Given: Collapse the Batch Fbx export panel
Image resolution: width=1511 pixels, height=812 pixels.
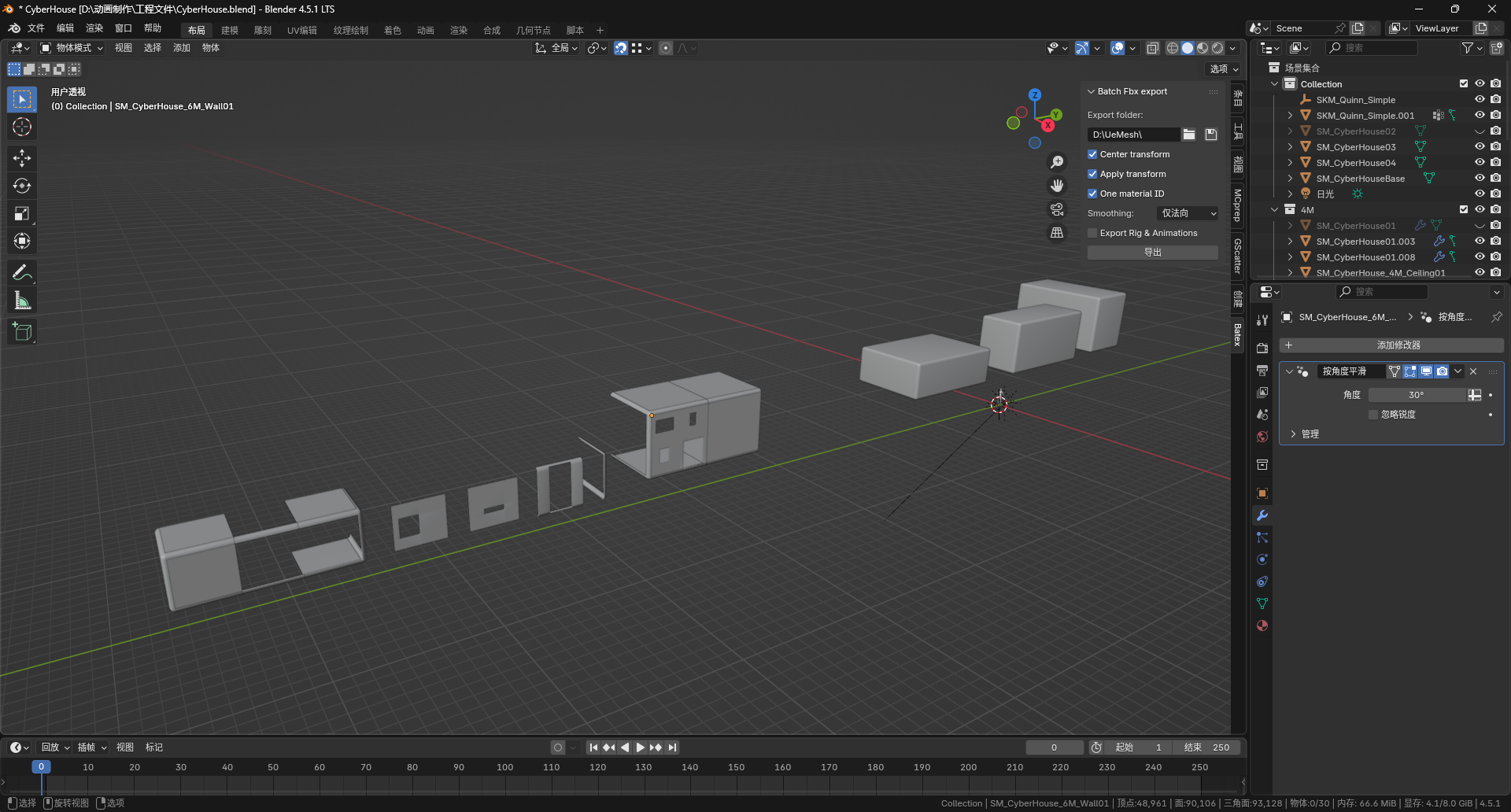Looking at the screenshot, I should coord(1092,91).
